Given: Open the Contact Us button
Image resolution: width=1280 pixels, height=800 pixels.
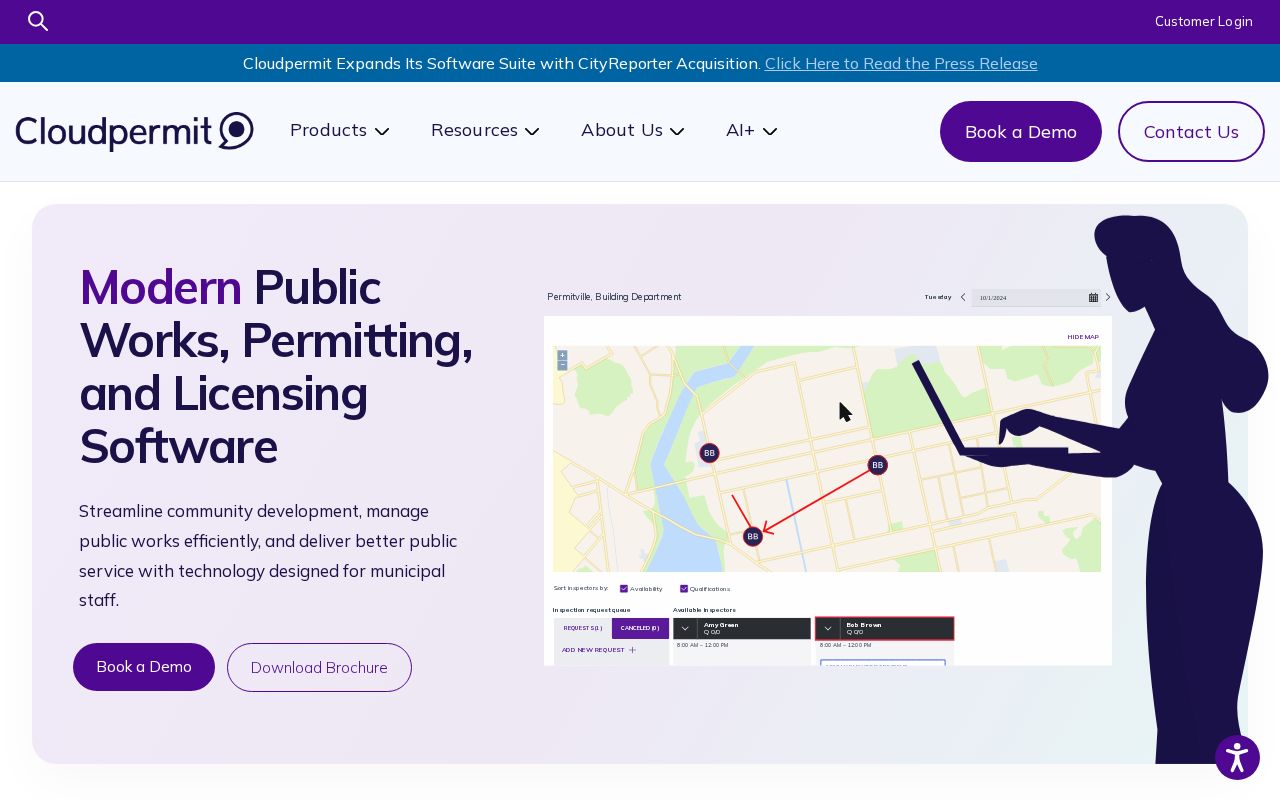Looking at the screenshot, I should (1191, 131).
